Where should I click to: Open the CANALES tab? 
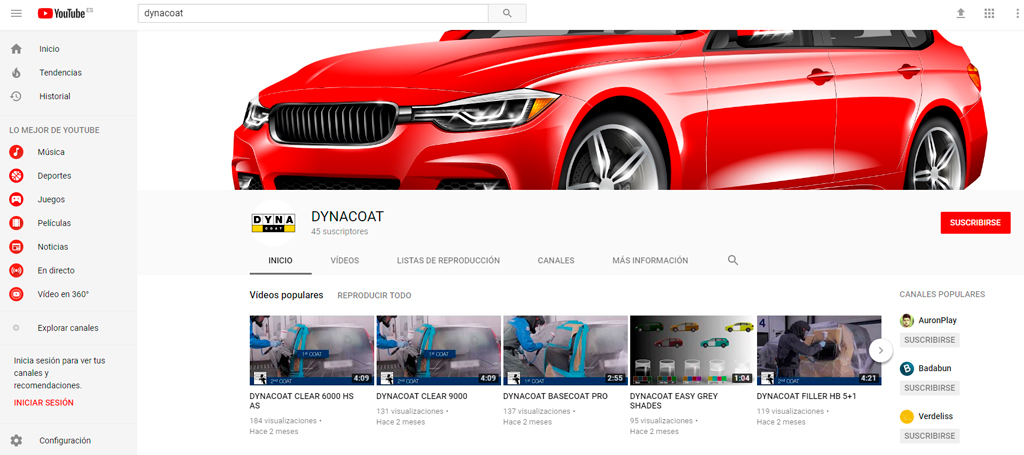pyautogui.click(x=556, y=260)
